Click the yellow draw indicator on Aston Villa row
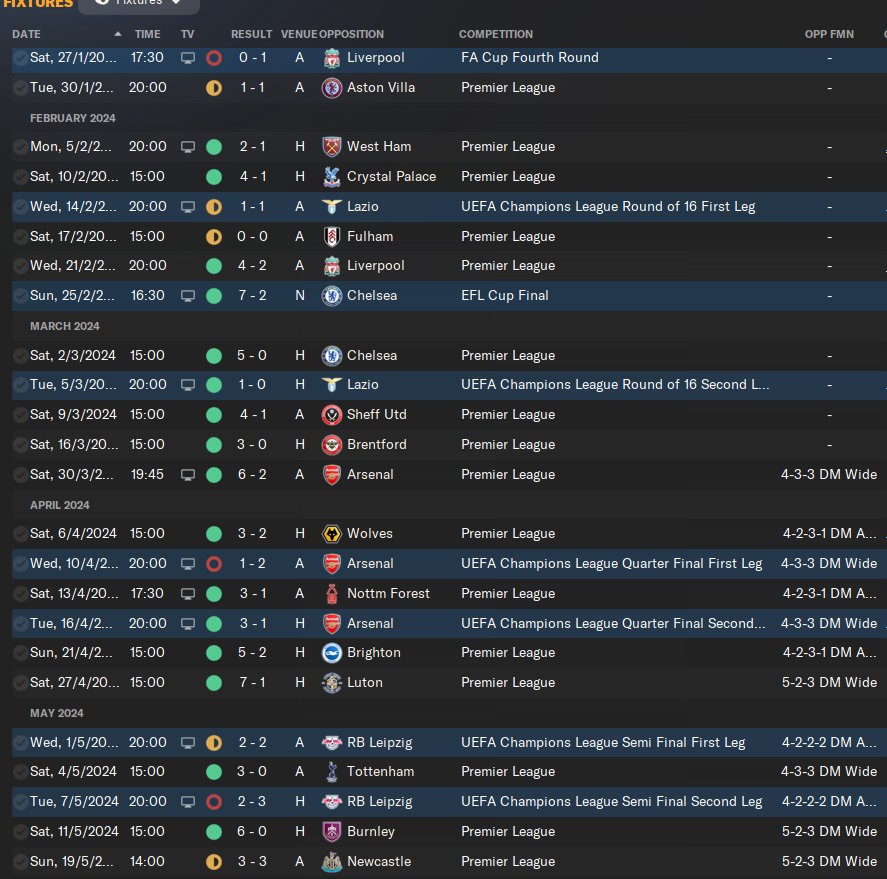Image resolution: width=887 pixels, height=879 pixels. pyautogui.click(x=214, y=88)
